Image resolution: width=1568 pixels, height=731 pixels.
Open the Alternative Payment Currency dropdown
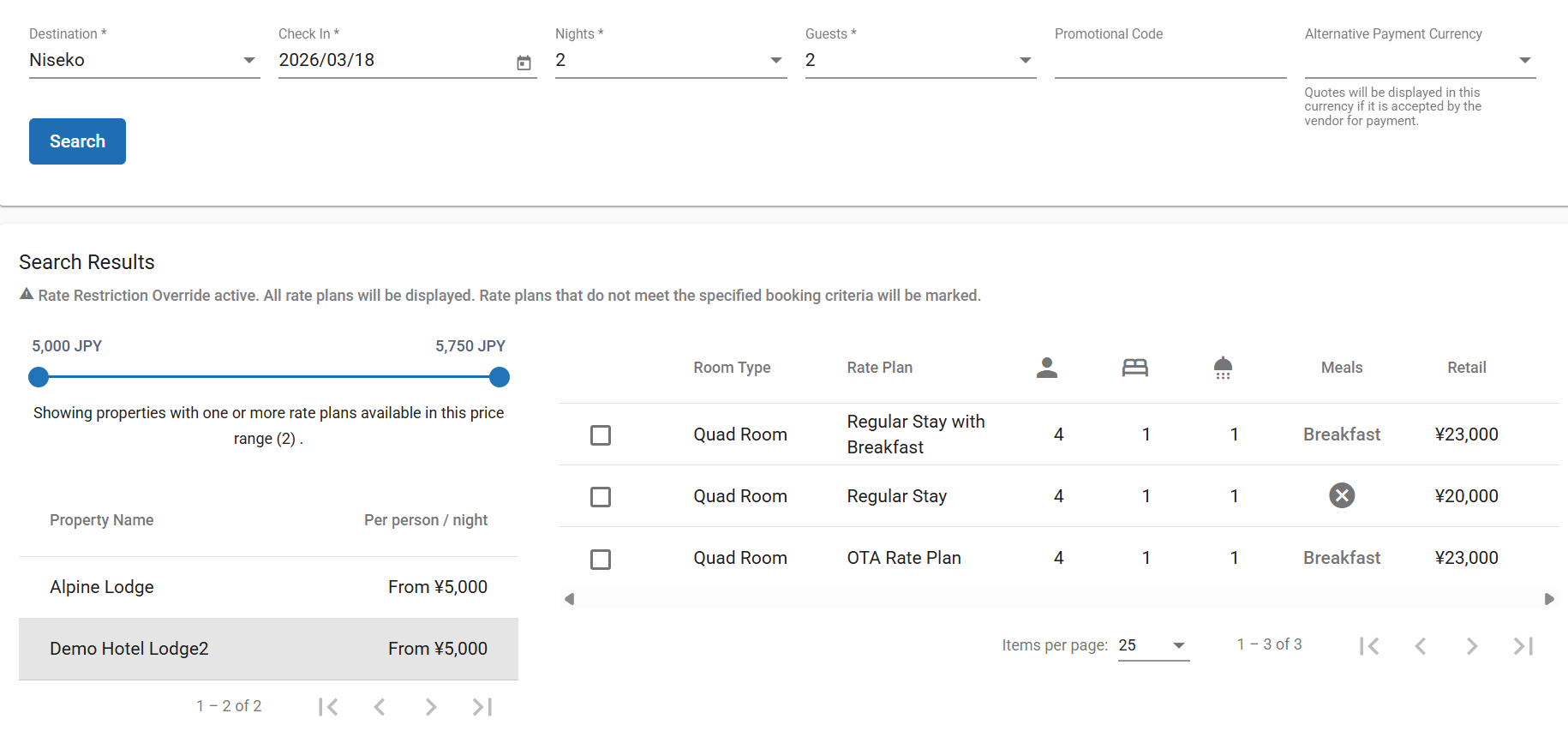(x=1419, y=61)
